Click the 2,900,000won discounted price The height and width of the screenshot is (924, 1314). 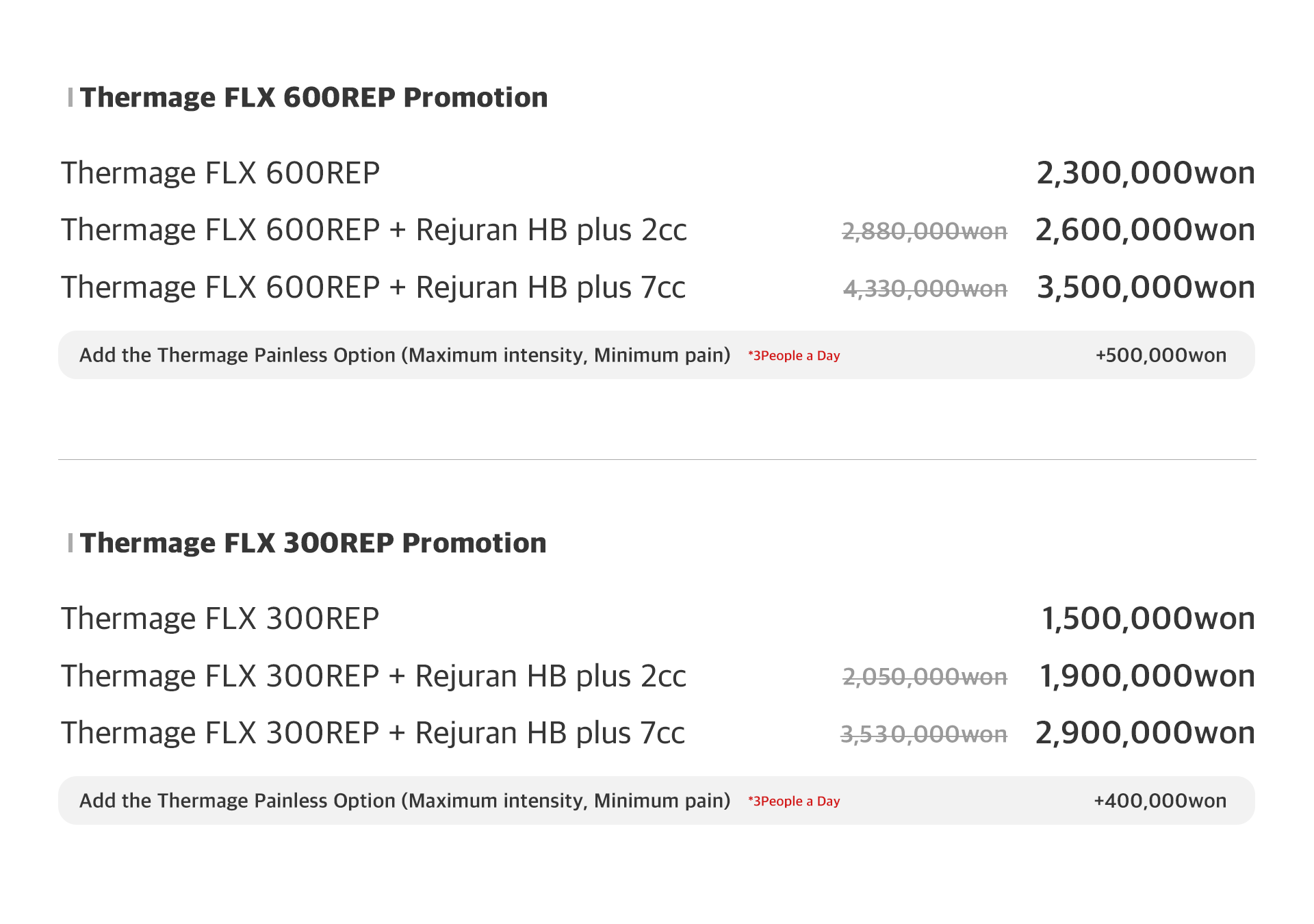tap(1145, 733)
